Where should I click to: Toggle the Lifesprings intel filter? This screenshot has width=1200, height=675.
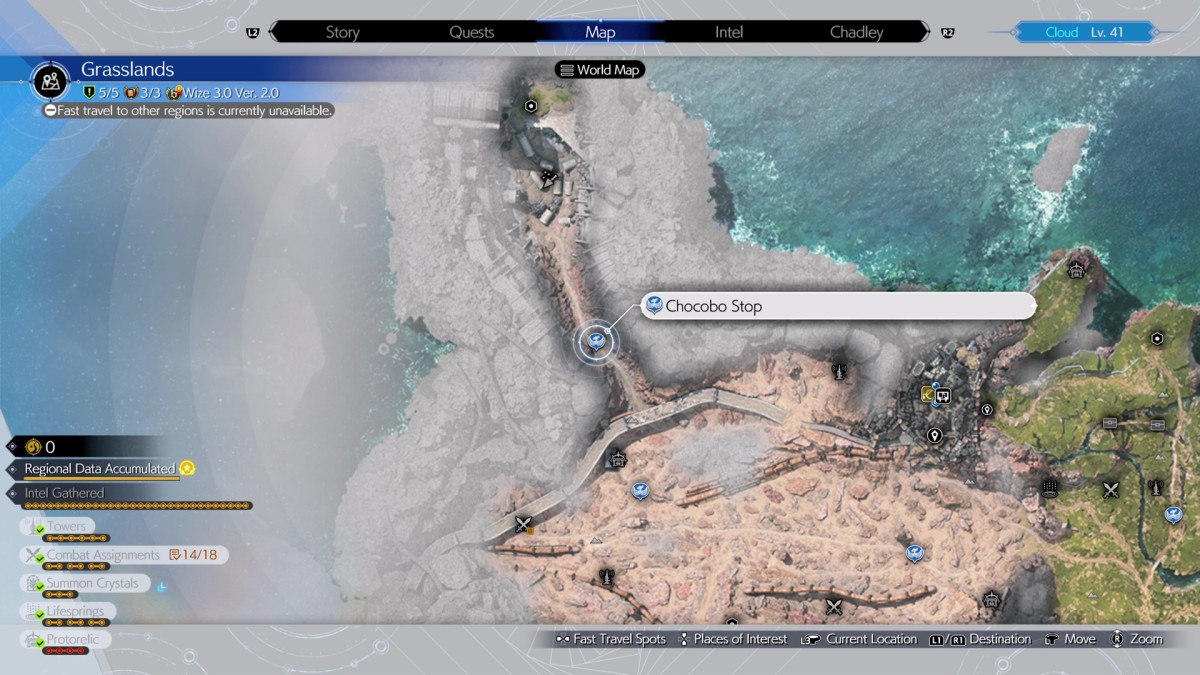click(x=67, y=611)
